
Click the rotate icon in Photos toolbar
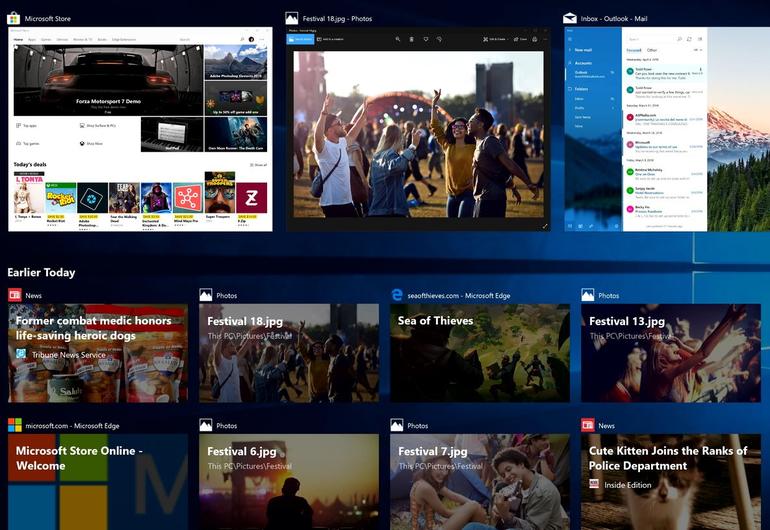[440, 39]
